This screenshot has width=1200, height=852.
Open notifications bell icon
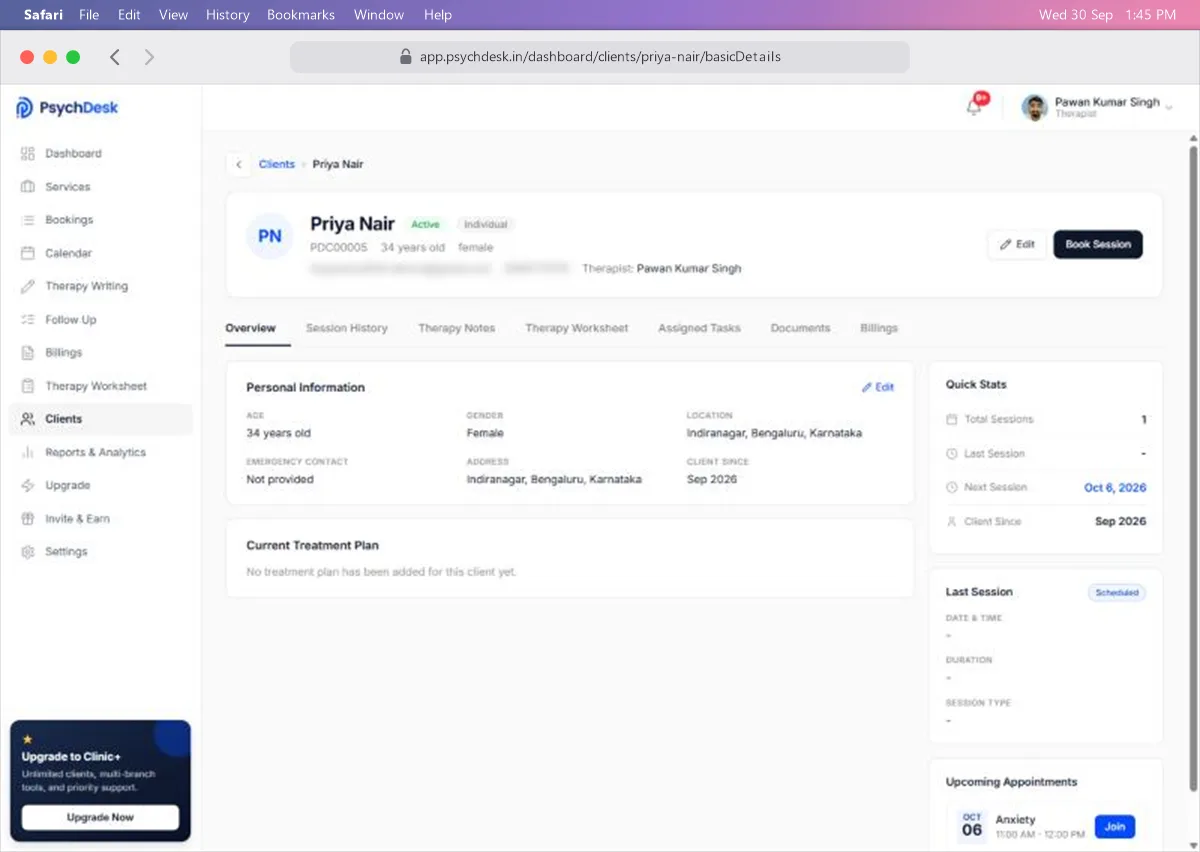(974, 107)
